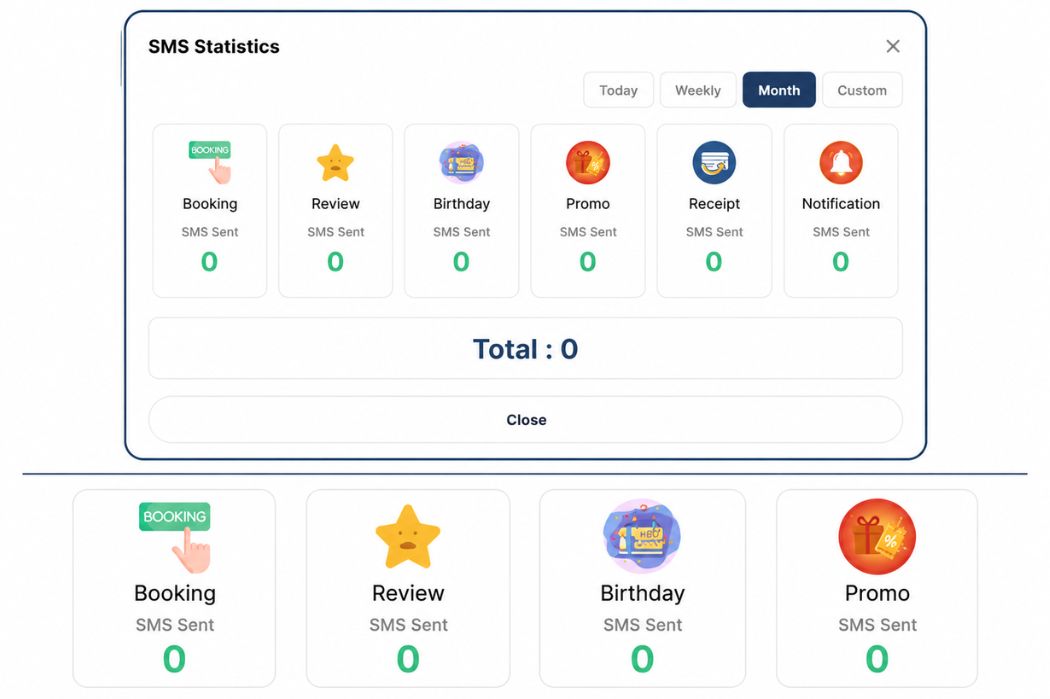
Task: Click the Notification count 0 in the dialog
Action: (x=840, y=261)
